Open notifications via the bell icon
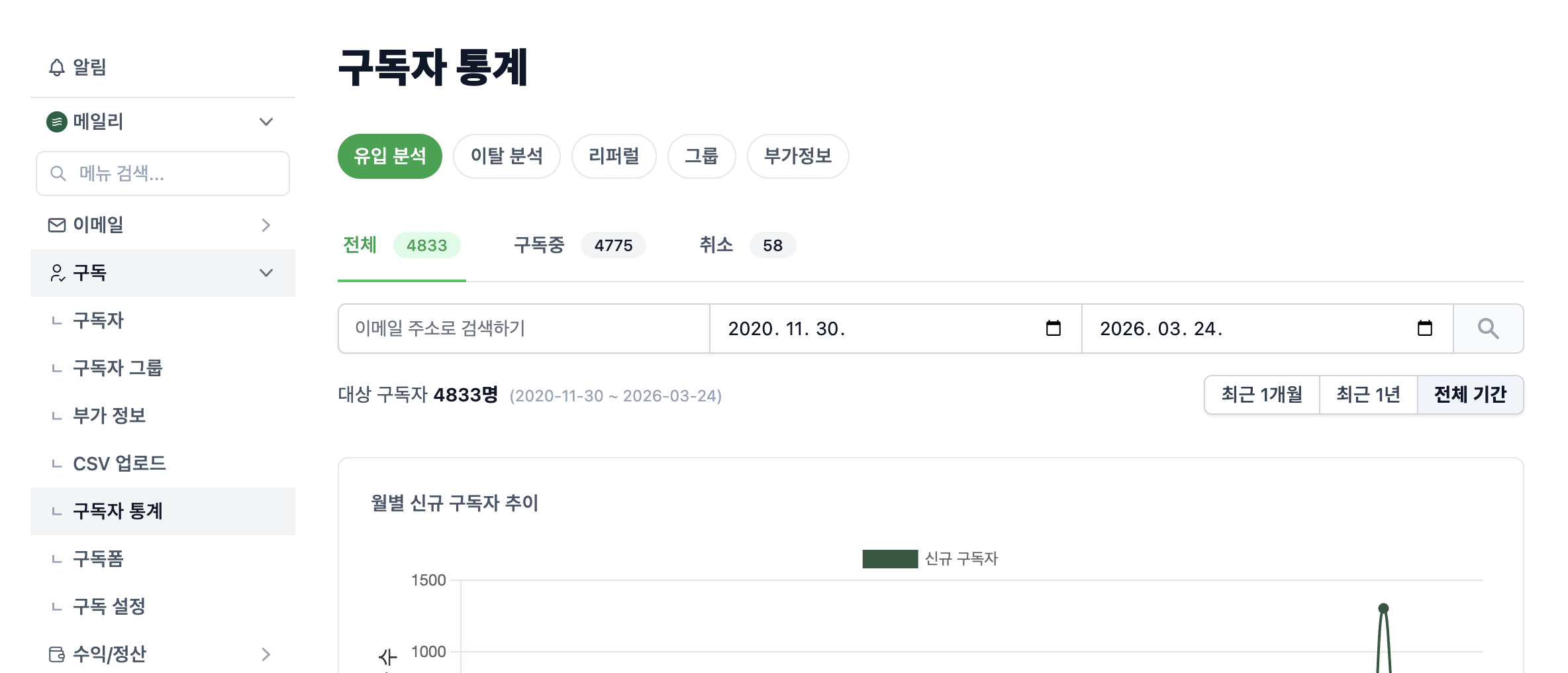Image resolution: width=1568 pixels, height=673 pixels. (56, 67)
